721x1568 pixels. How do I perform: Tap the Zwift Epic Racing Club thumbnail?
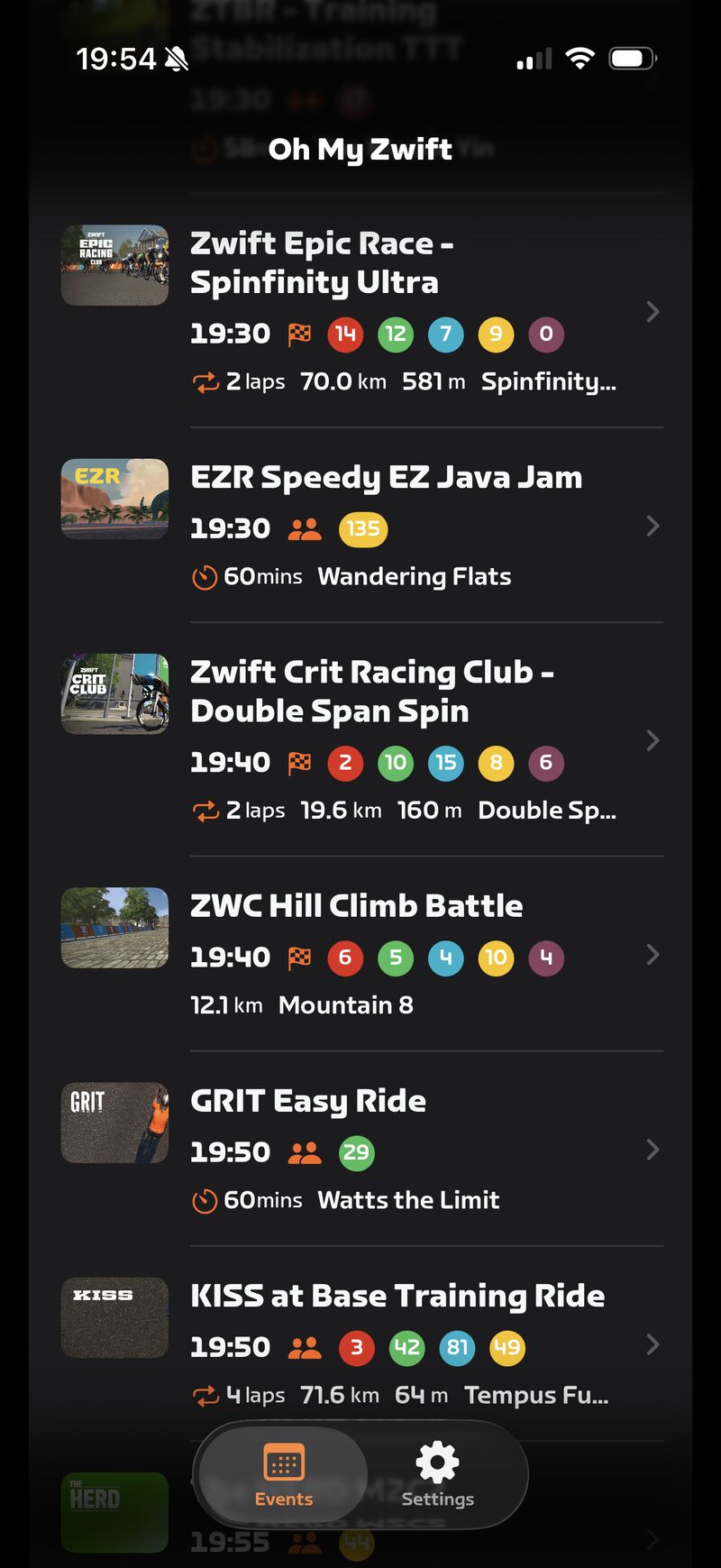tap(114, 265)
